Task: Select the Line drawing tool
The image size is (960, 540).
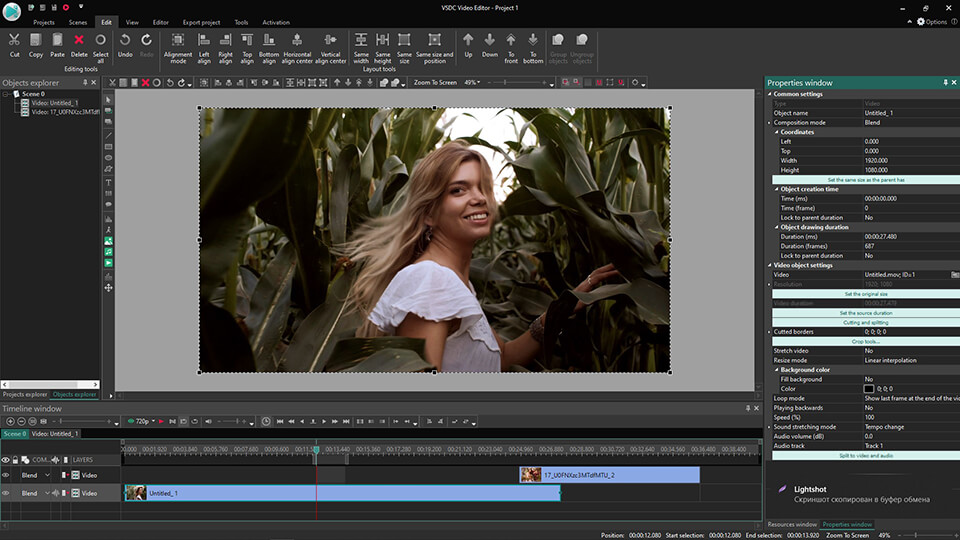Action: [x=108, y=135]
